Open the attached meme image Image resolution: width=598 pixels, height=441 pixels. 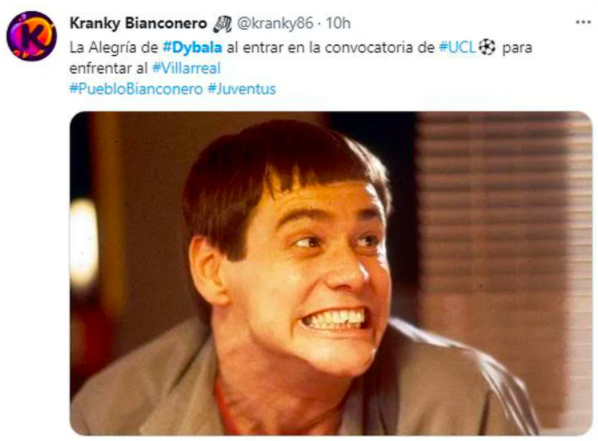pyautogui.click(x=331, y=273)
